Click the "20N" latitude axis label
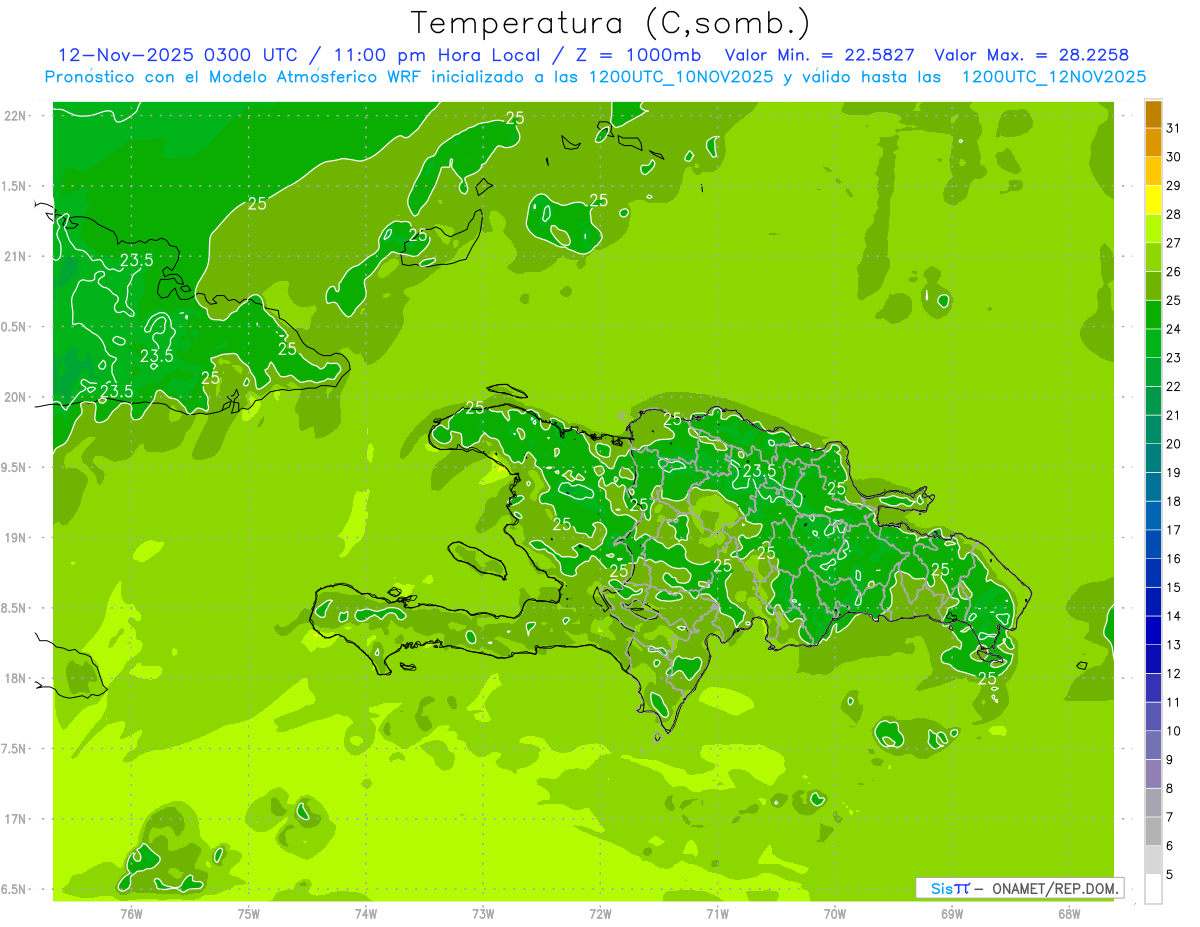The height and width of the screenshot is (927, 1200). point(15,397)
